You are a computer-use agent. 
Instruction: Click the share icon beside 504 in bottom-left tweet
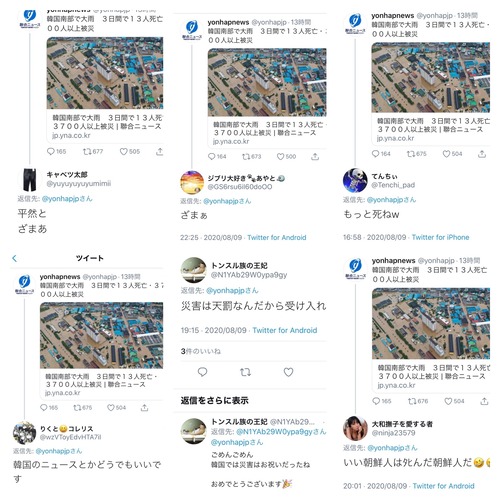point(144,408)
